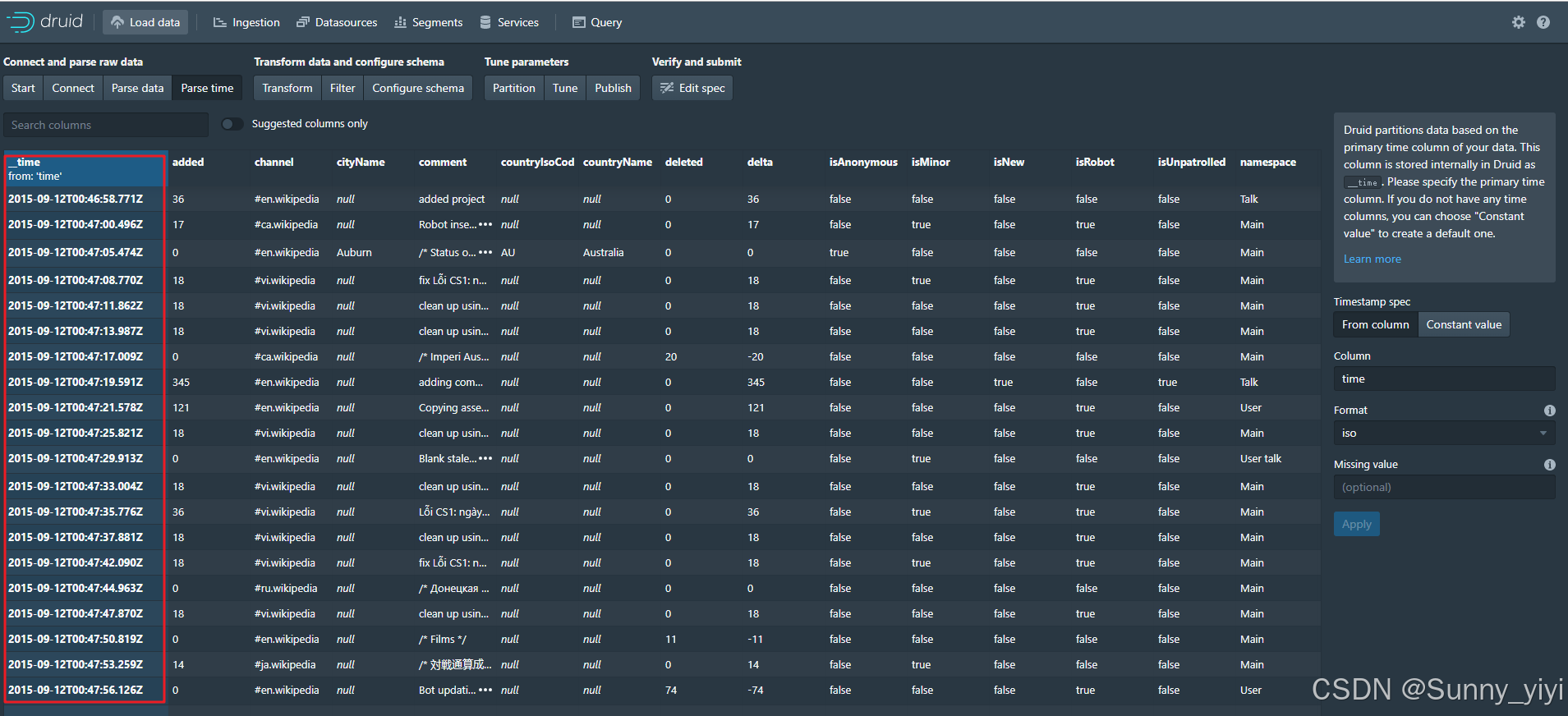Open Datasources view
The height and width of the screenshot is (716, 1568).
(337, 22)
